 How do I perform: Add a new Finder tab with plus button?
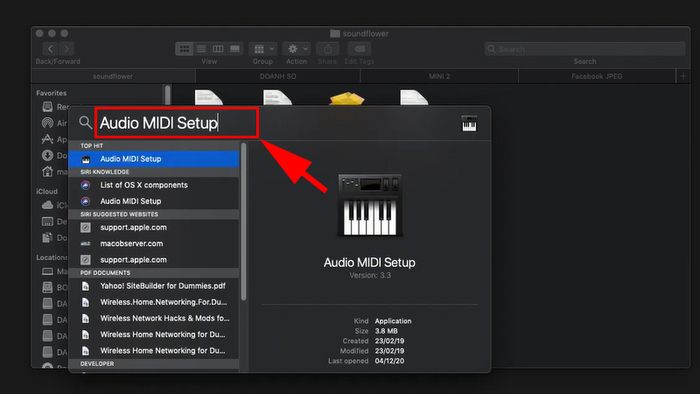pos(683,76)
